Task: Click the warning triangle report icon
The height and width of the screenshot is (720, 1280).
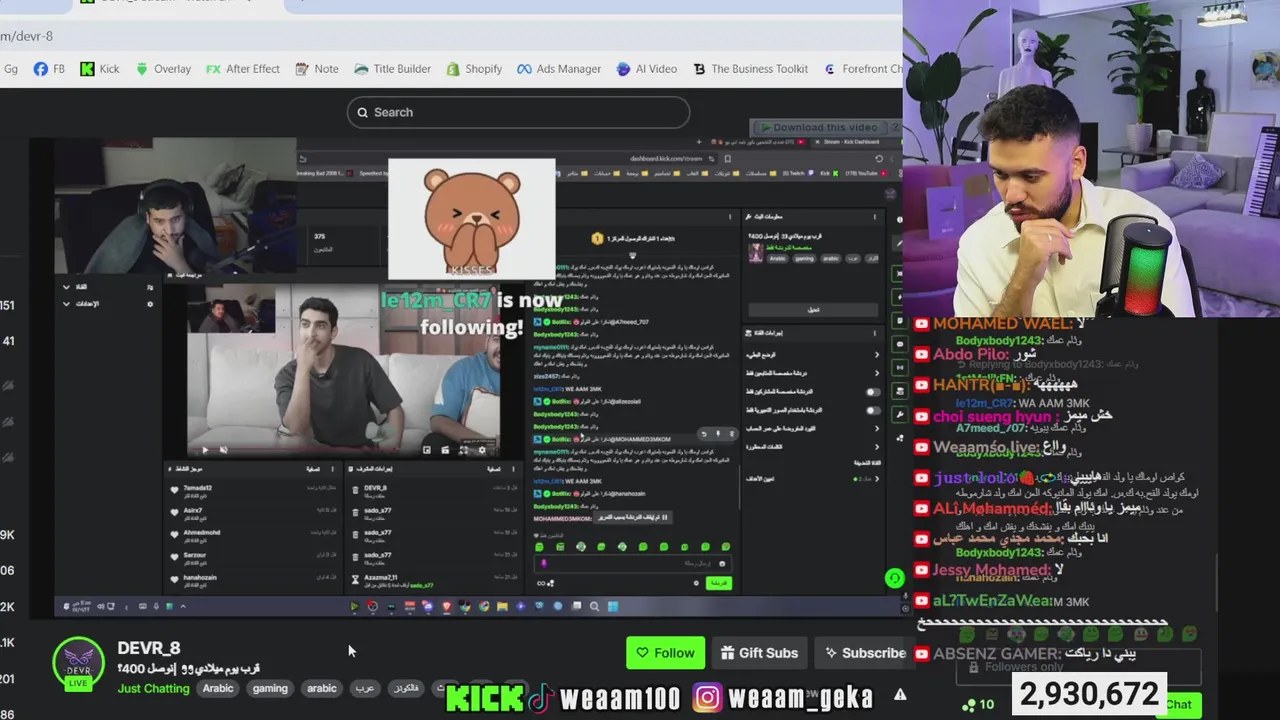Action: coord(900,694)
